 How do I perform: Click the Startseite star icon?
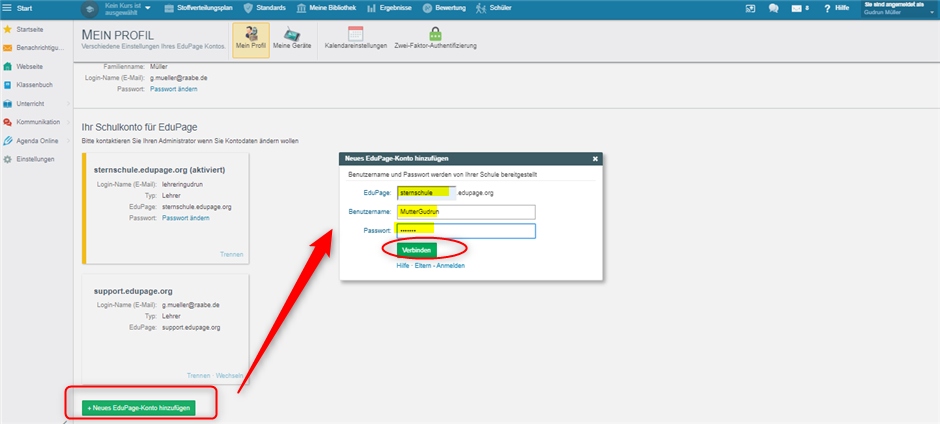click(7, 29)
